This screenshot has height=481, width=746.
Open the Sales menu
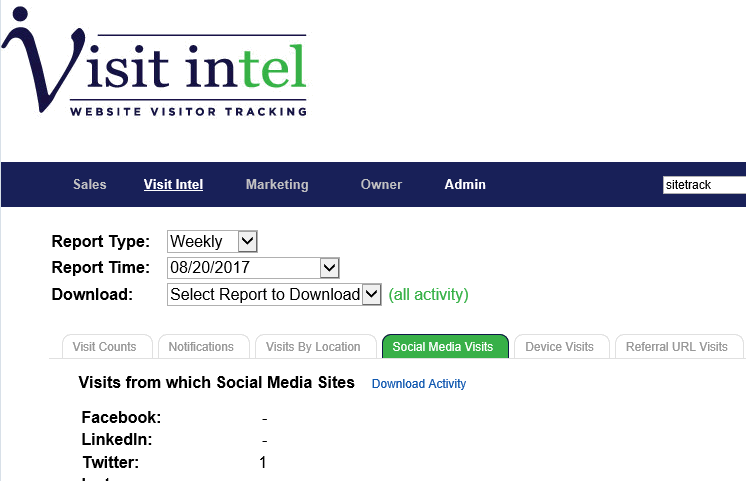(x=89, y=185)
